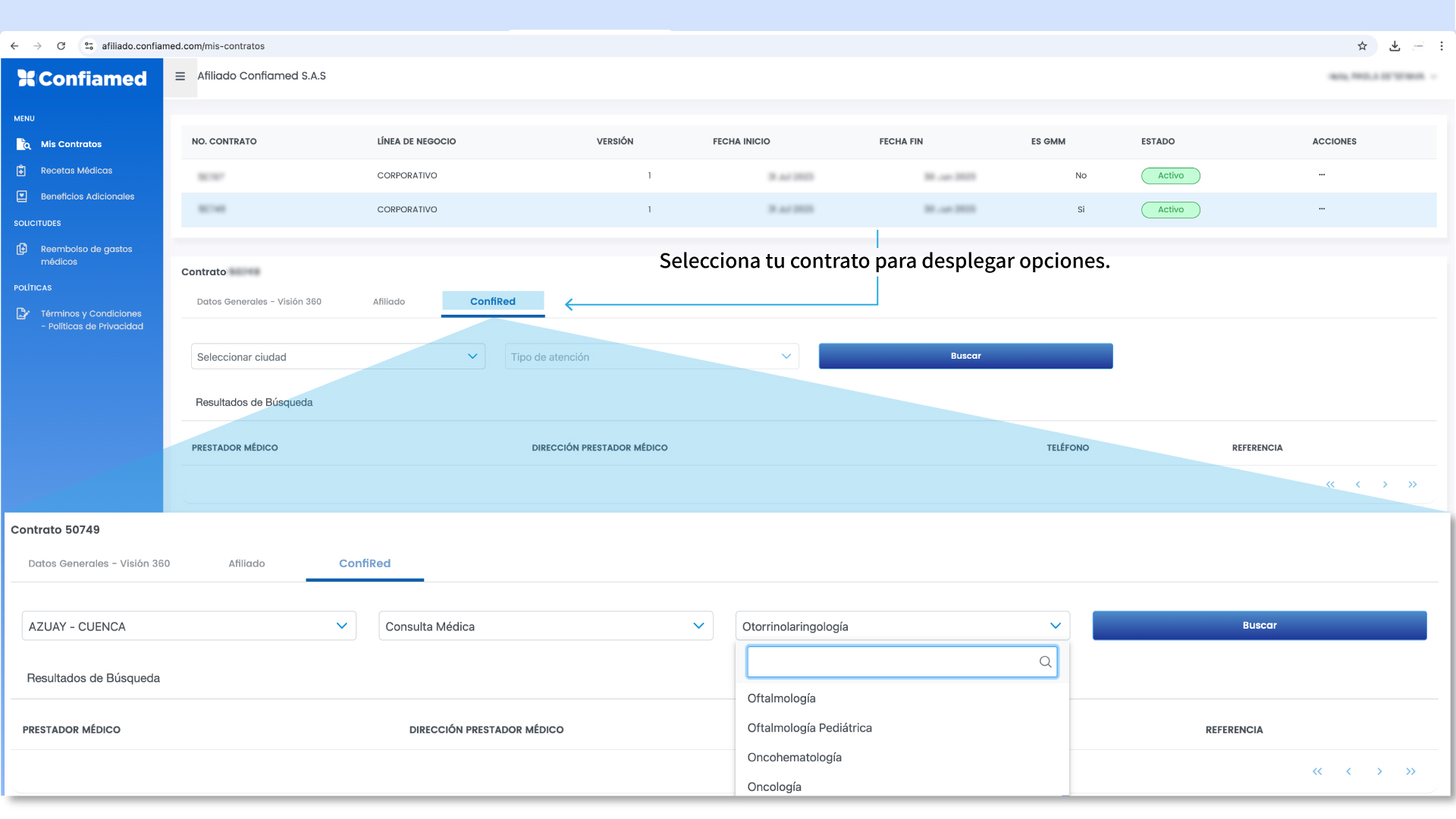Select the upper ConfiRed tab
The height and width of the screenshot is (819, 1456).
pos(493,302)
